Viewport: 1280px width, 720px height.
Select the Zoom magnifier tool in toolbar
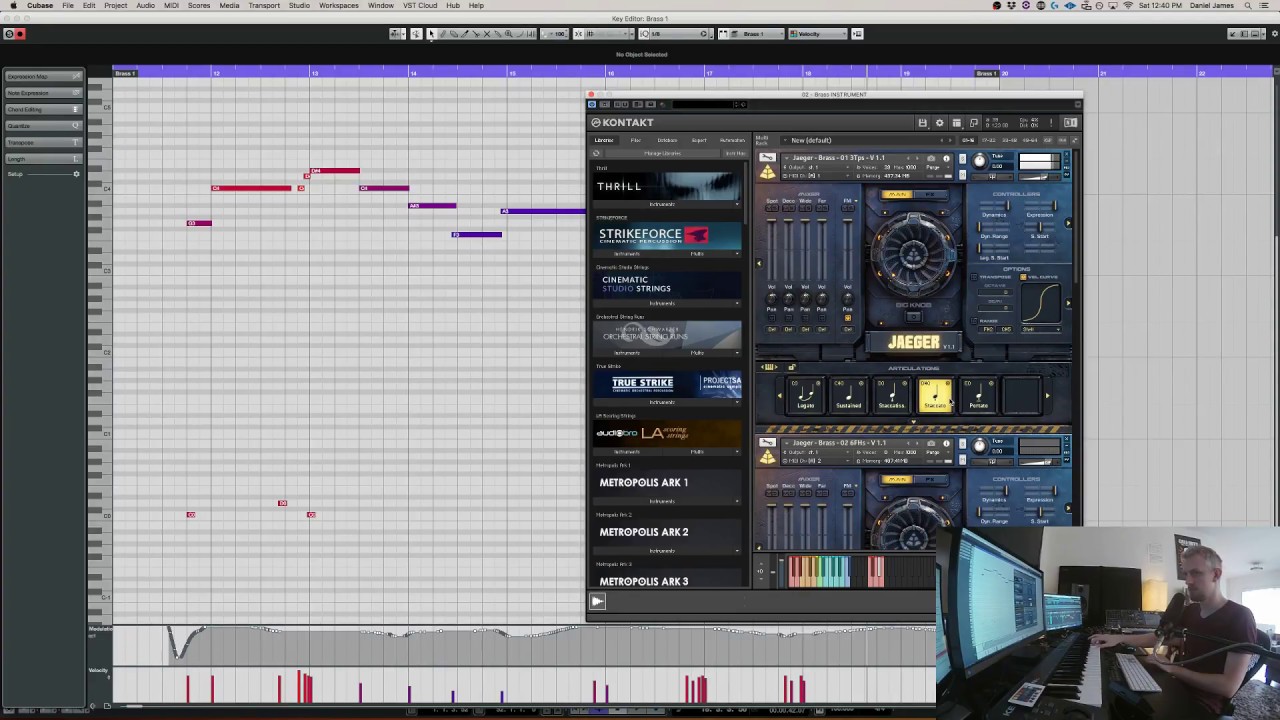pos(508,34)
